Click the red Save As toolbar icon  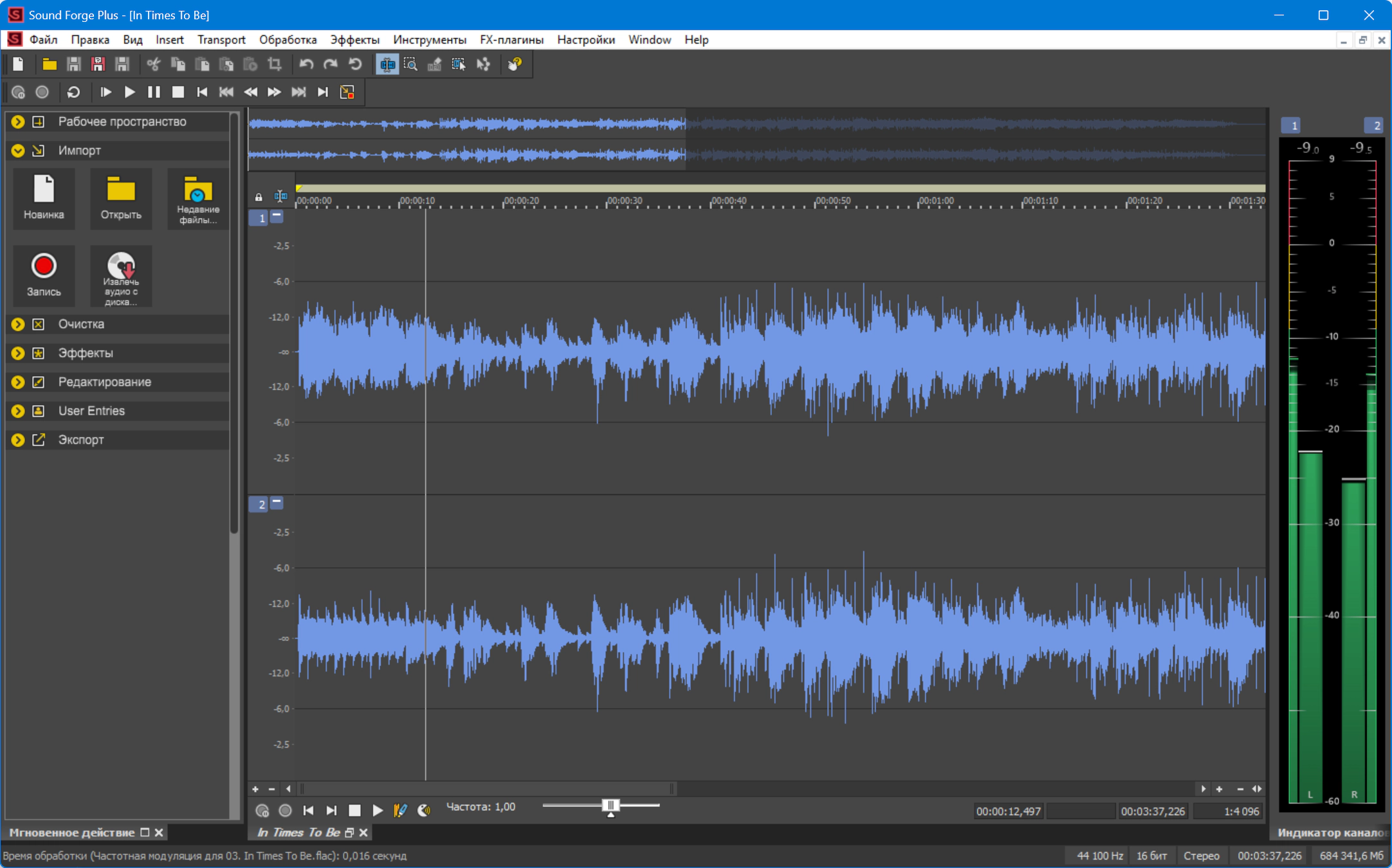98,64
